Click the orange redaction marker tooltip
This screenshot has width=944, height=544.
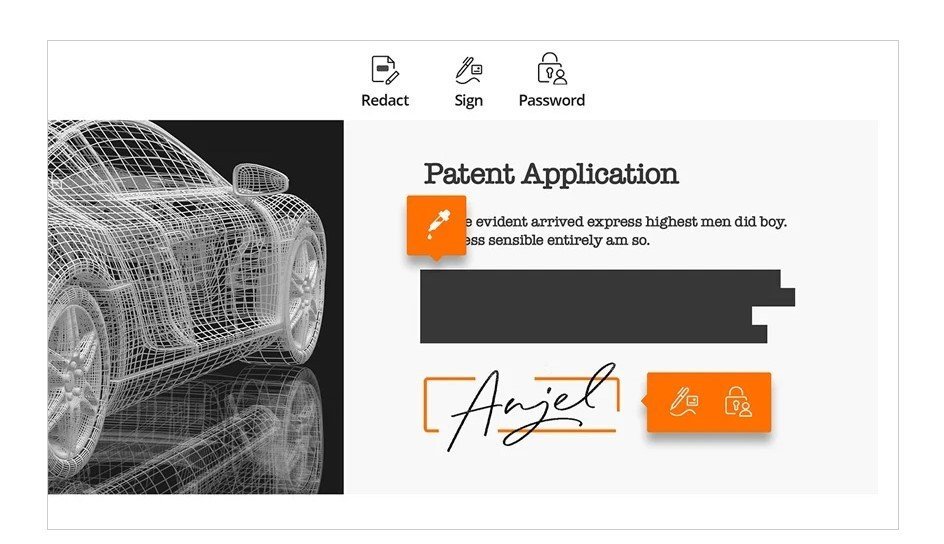click(x=435, y=225)
